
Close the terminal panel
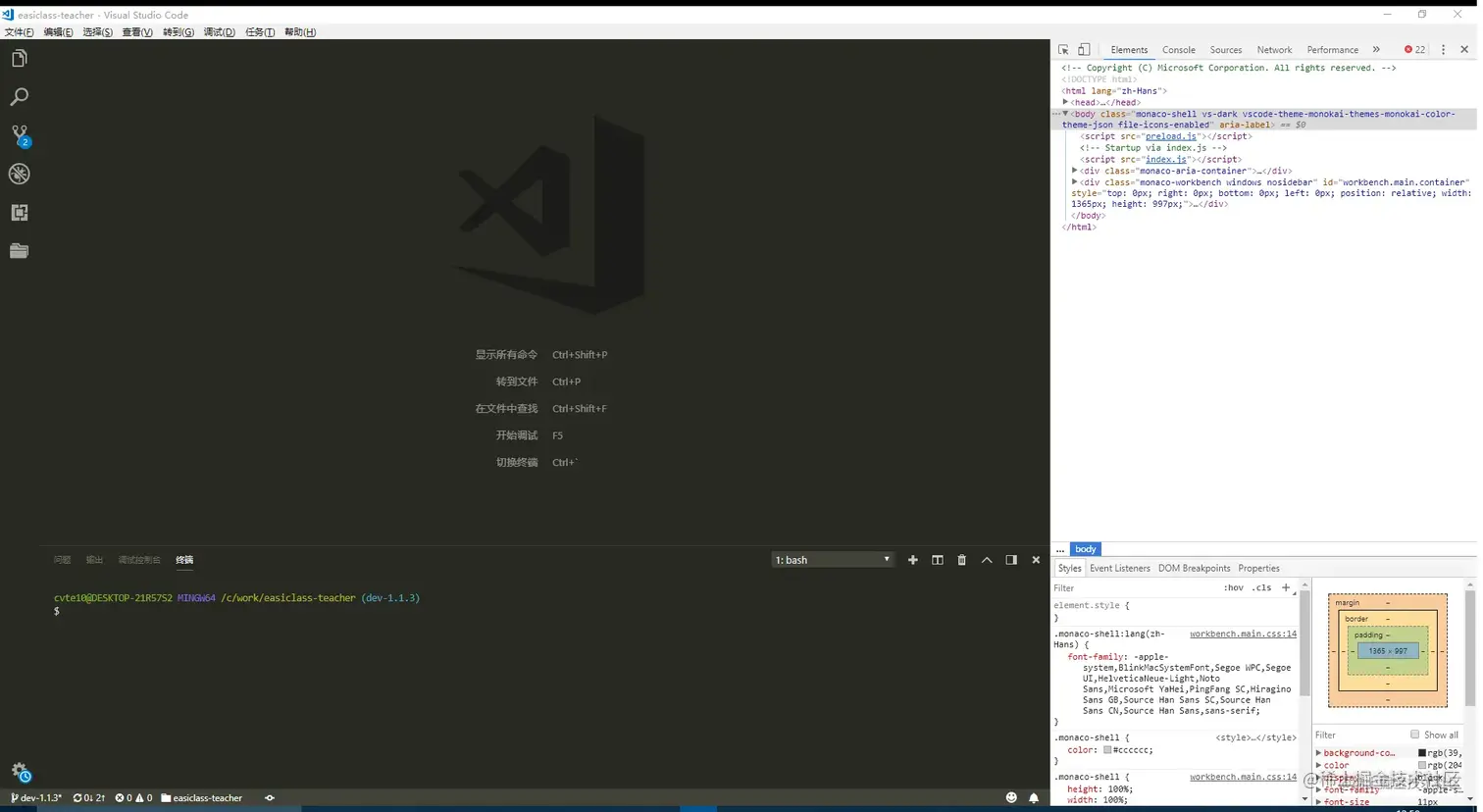point(1036,560)
